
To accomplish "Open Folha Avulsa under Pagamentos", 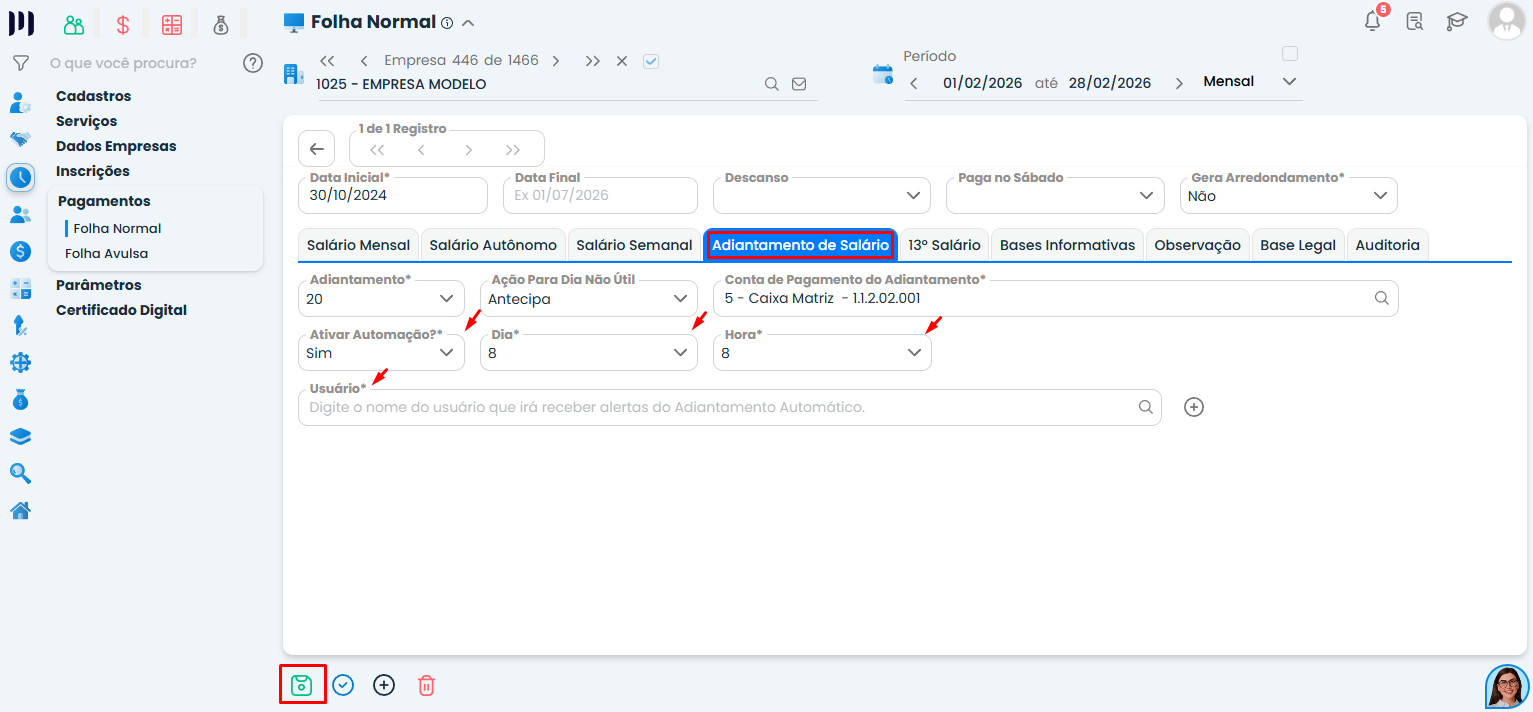I will pyautogui.click(x=106, y=253).
